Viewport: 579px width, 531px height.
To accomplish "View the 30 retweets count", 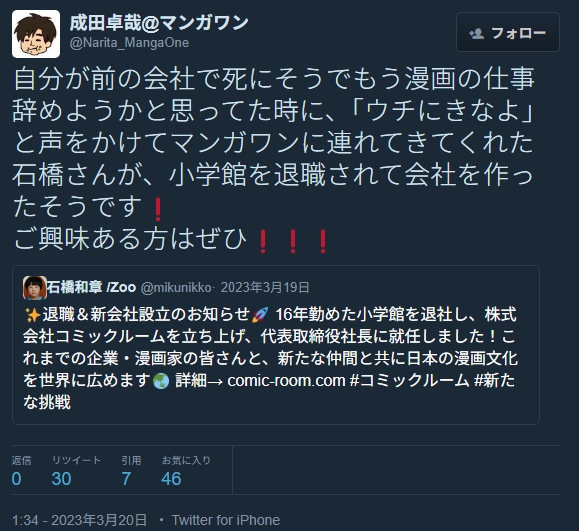I will pyautogui.click(x=61, y=479).
